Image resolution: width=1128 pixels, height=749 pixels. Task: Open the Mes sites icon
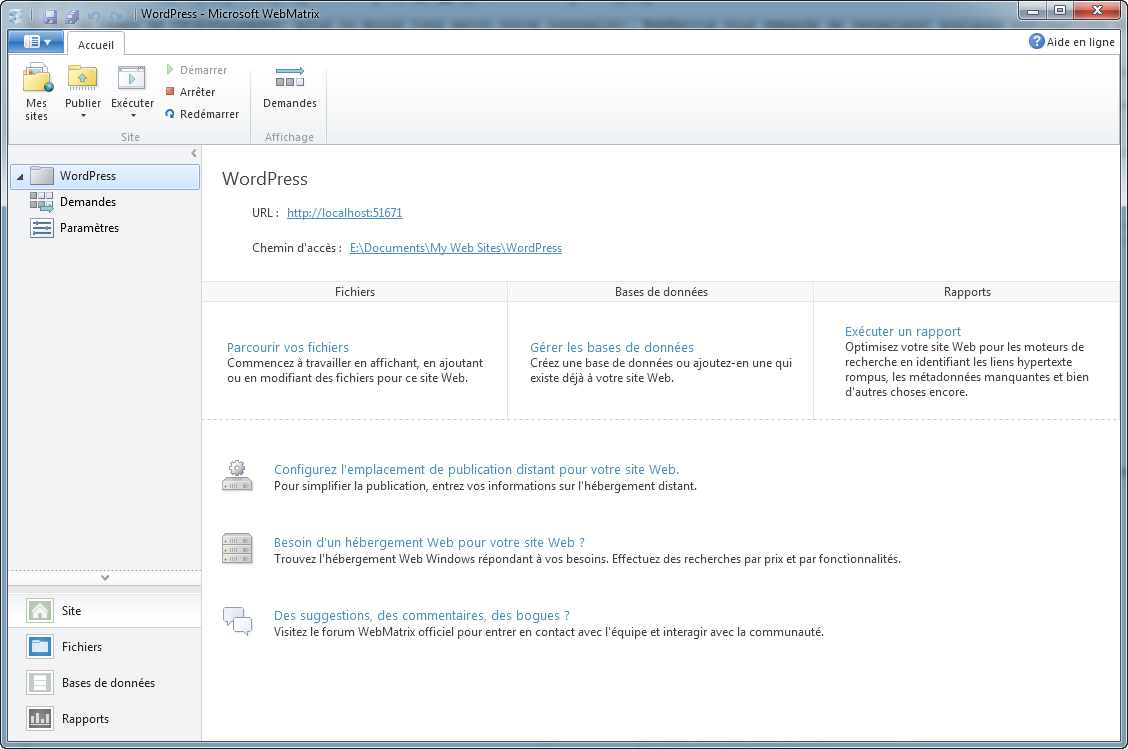(37, 79)
